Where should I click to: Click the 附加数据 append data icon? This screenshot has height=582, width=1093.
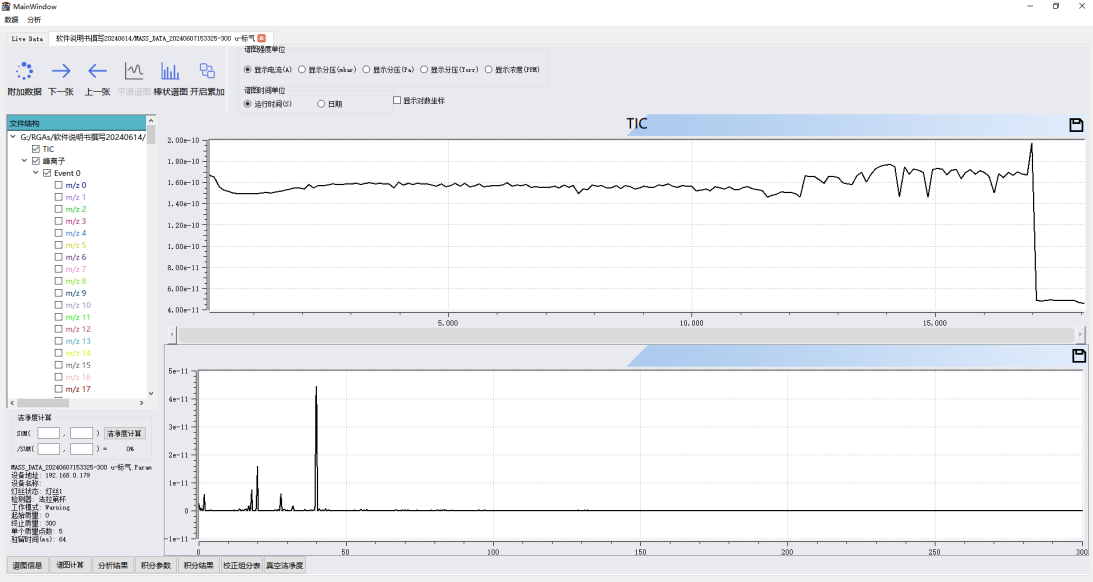[24, 72]
